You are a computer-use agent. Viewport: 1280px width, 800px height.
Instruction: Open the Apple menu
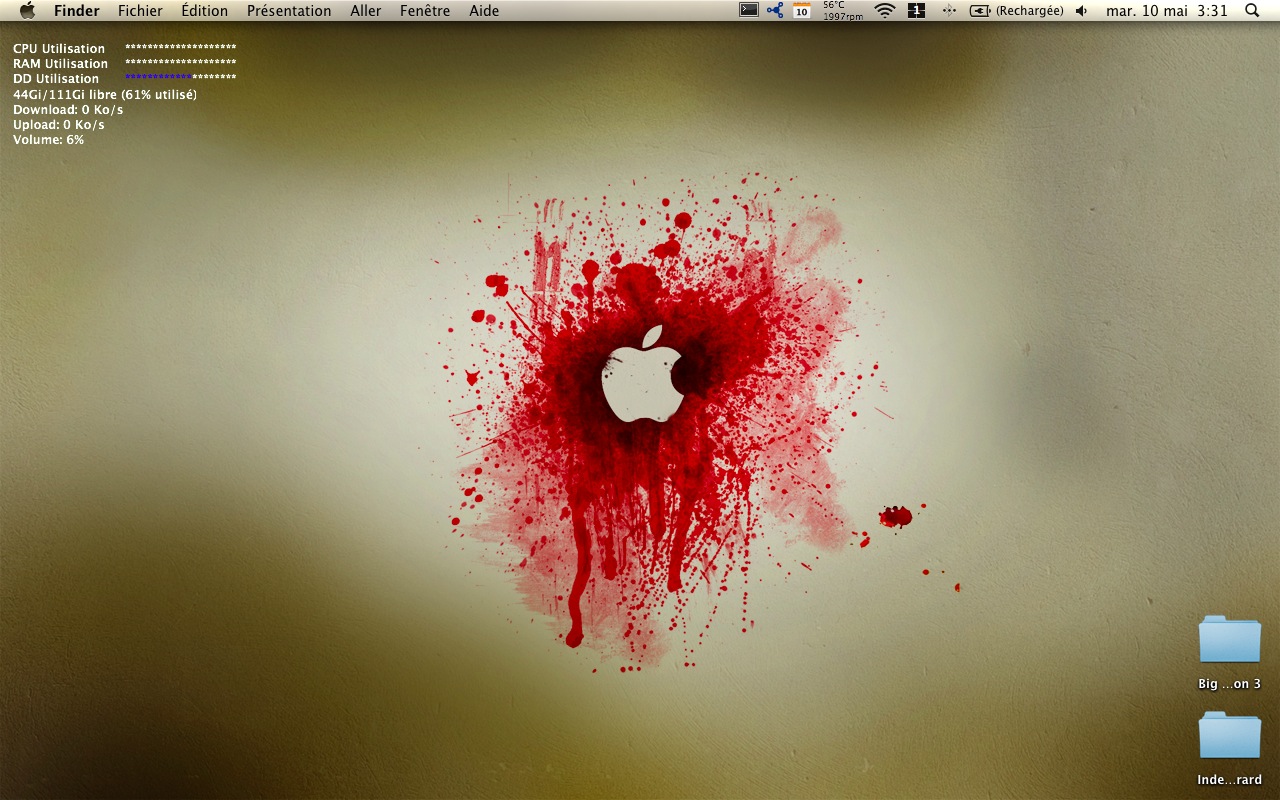tap(27, 10)
